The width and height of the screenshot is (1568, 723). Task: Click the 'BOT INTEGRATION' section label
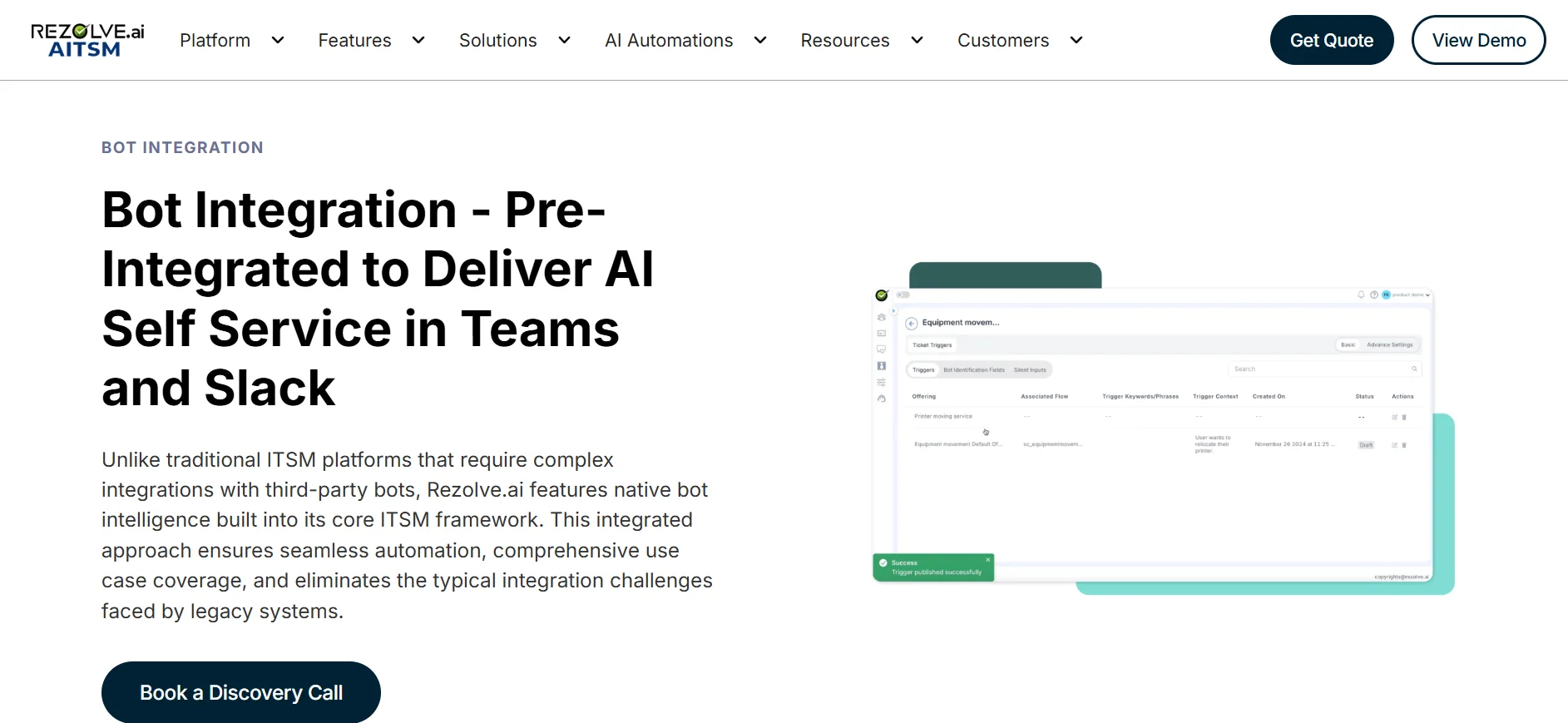(x=182, y=147)
